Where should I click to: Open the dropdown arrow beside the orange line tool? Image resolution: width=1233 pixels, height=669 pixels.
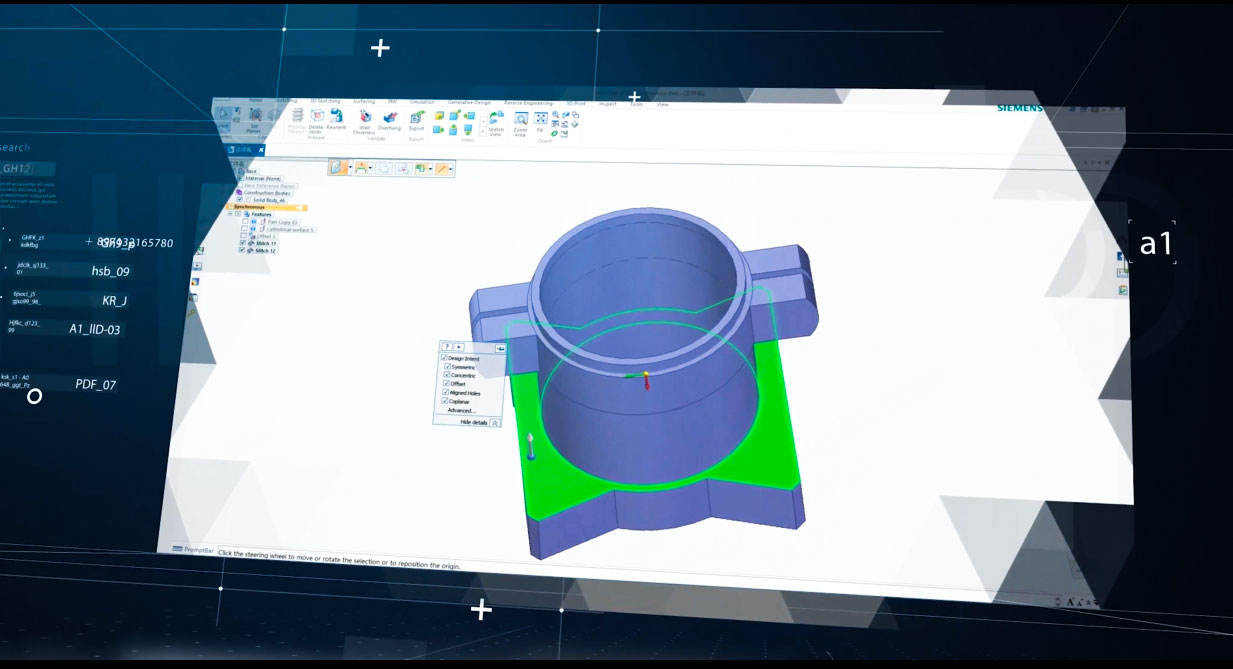[451, 169]
